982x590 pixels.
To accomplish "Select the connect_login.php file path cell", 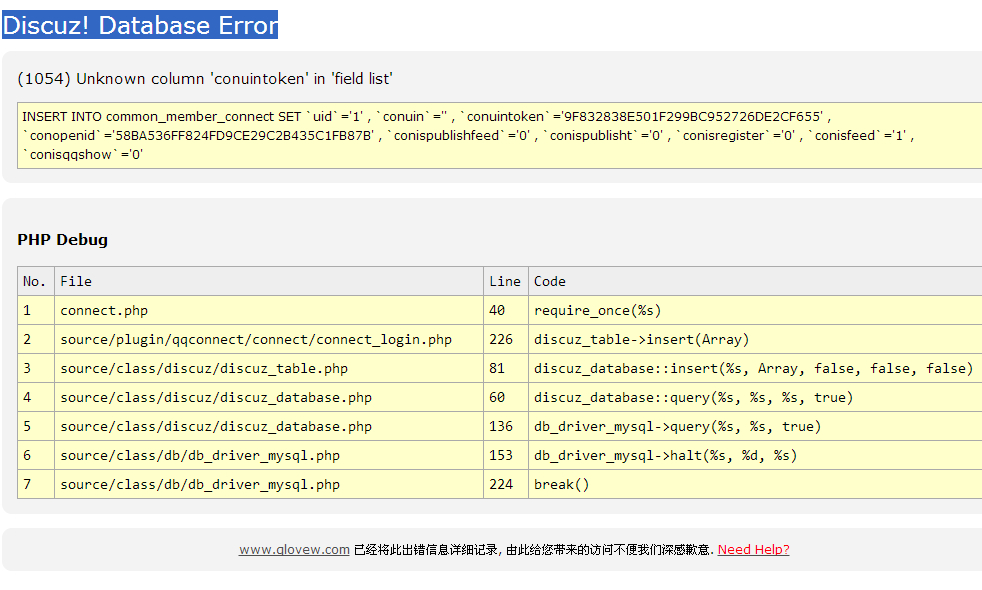I will [x=256, y=339].
